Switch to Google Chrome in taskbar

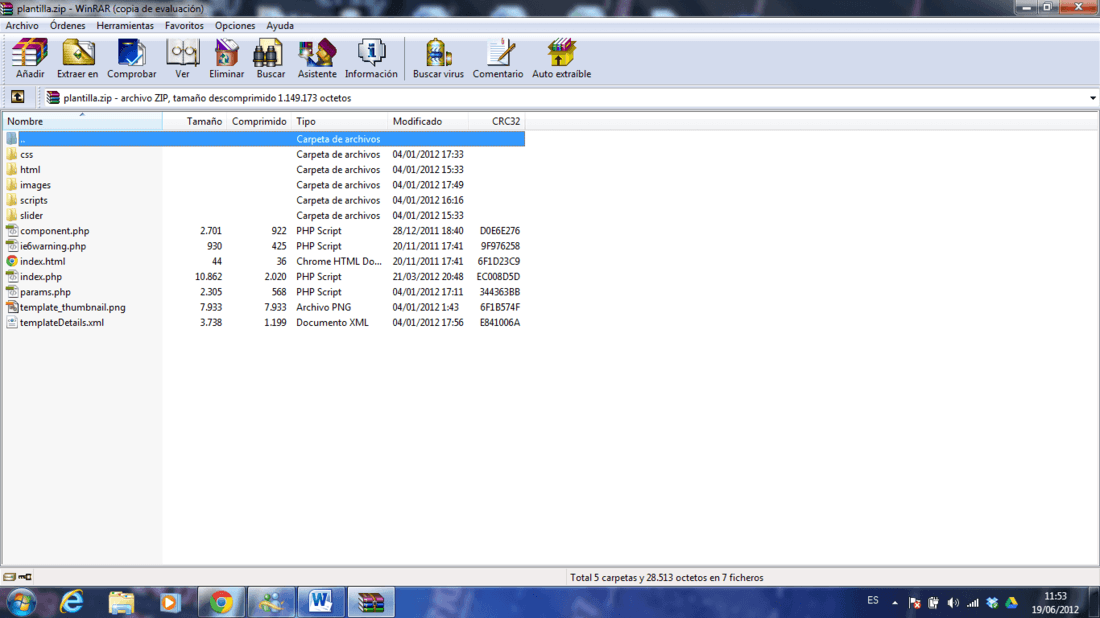221,602
